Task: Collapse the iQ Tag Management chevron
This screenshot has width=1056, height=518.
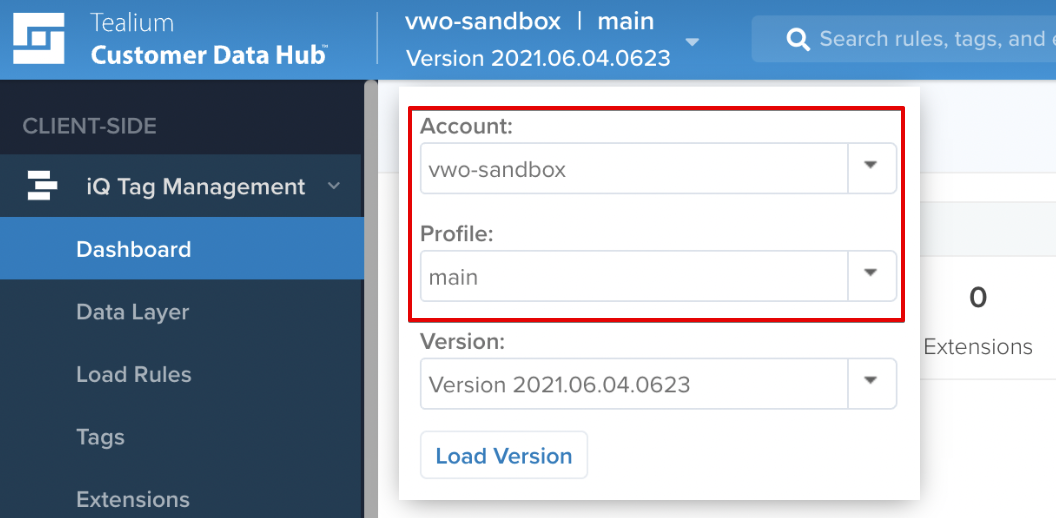Action: [334, 186]
